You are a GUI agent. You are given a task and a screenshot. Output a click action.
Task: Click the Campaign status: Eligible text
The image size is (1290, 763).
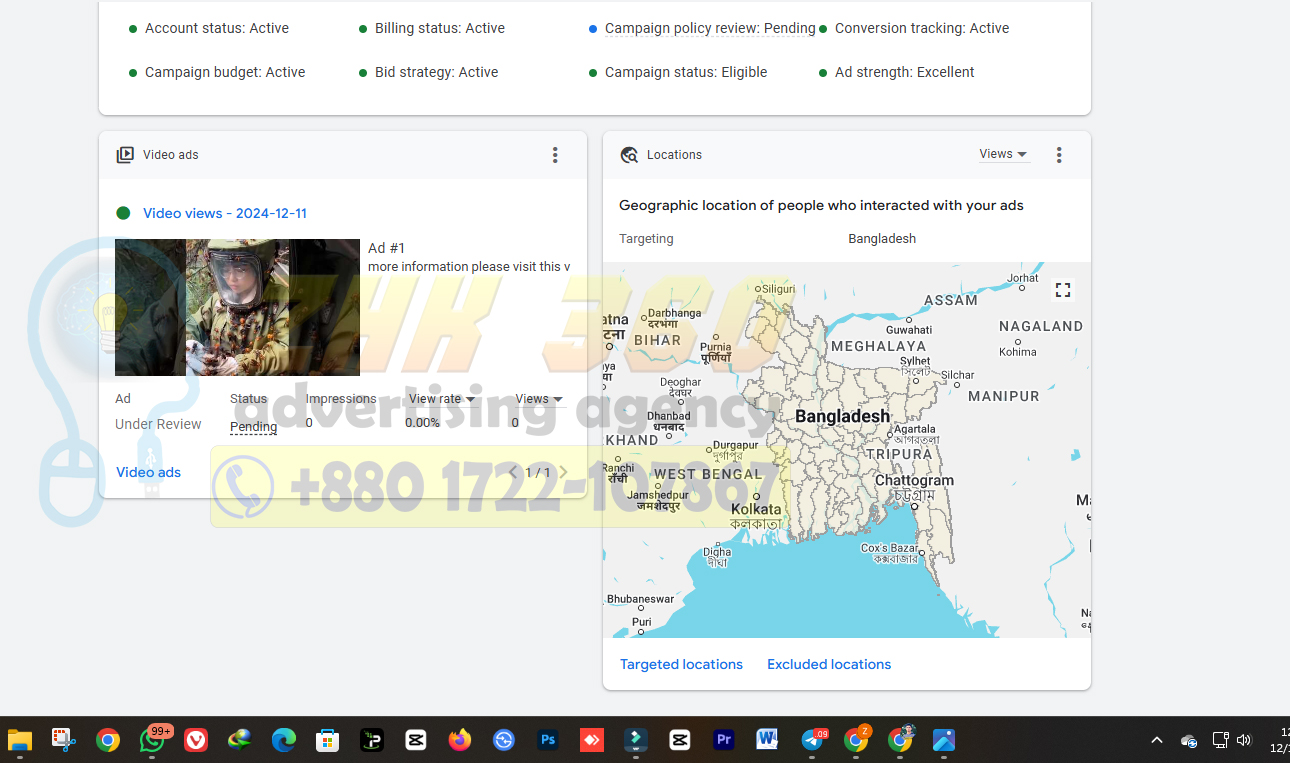[686, 72]
